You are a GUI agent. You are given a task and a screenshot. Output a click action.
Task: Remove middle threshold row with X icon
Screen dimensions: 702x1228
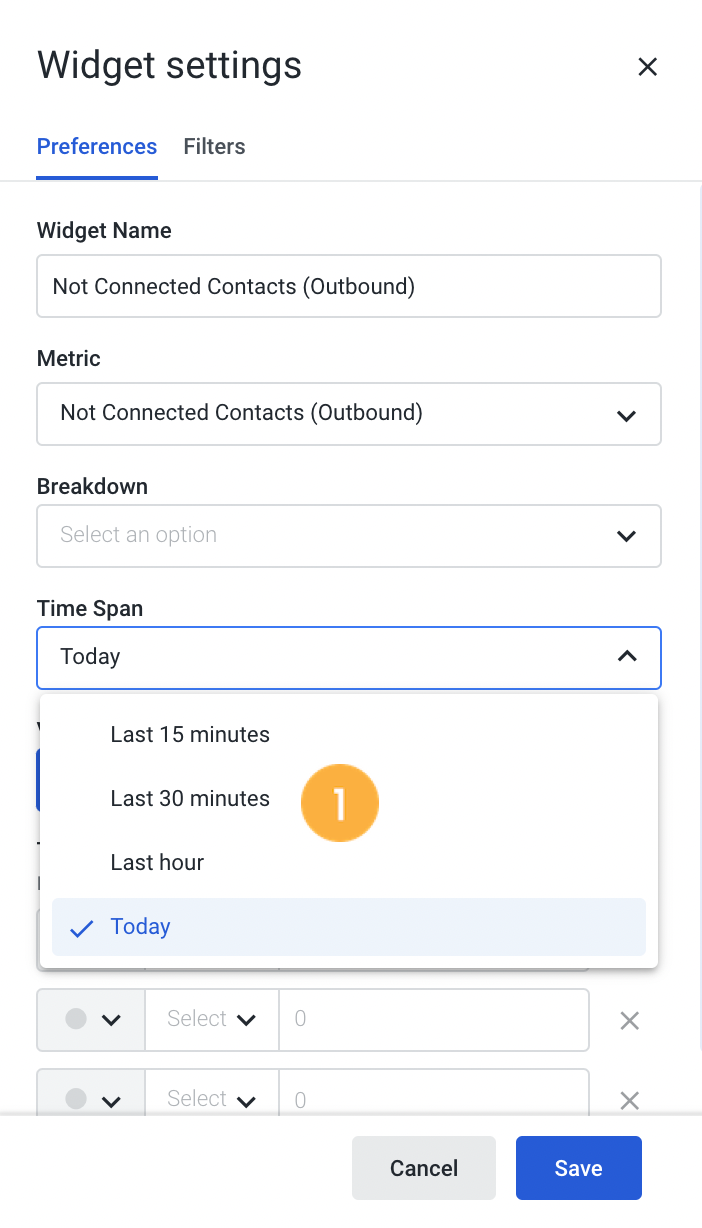pyautogui.click(x=630, y=1021)
